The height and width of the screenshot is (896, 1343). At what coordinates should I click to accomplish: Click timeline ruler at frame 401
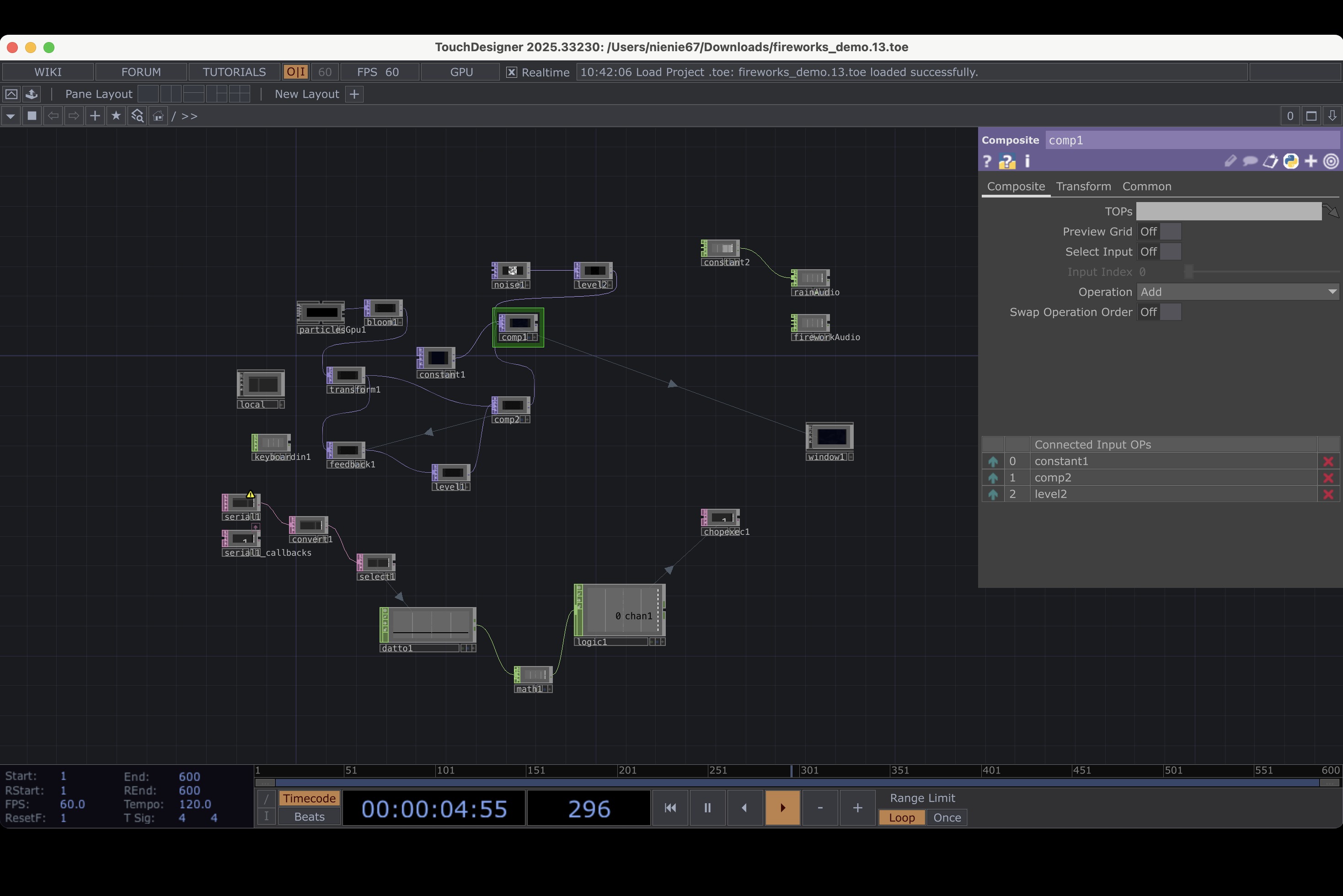point(991,770)
